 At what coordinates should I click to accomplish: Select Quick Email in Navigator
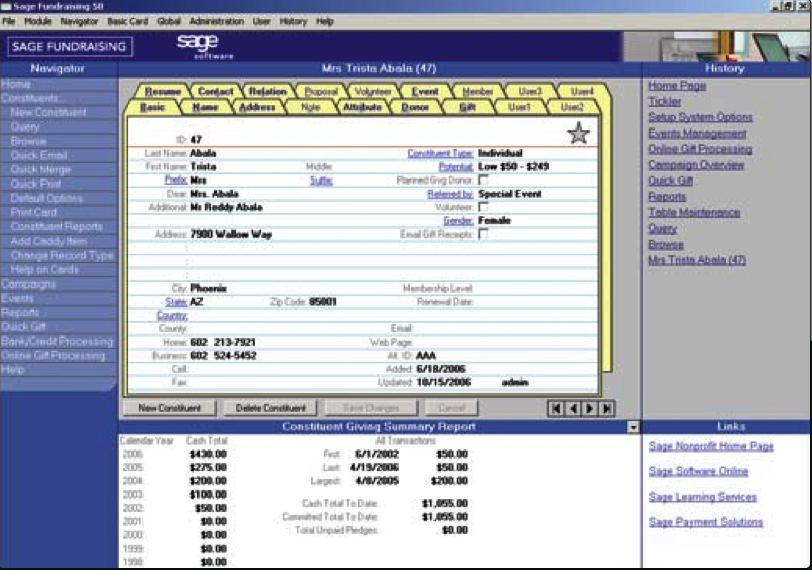(x=39, y=155)
